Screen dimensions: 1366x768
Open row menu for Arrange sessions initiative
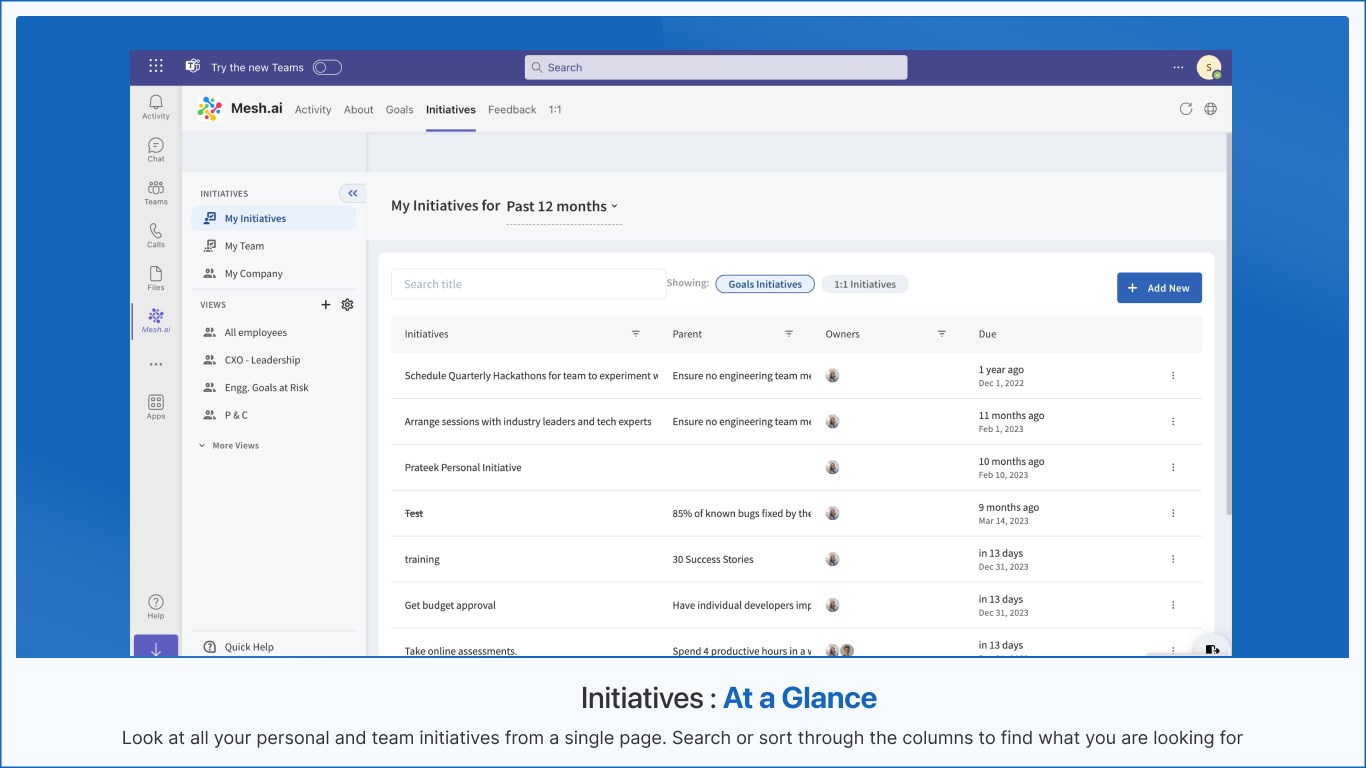coord(1173,422)
